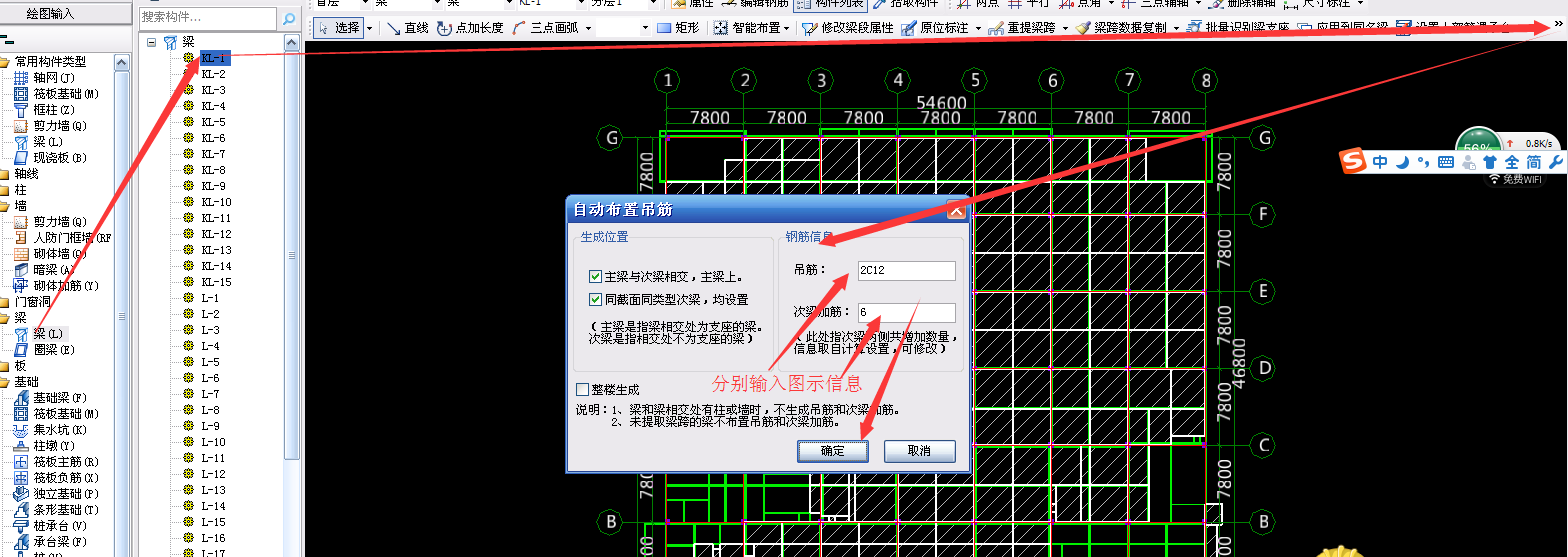Select L-10 in the beam list
1568x557 pixels.
tap(213, 442)
